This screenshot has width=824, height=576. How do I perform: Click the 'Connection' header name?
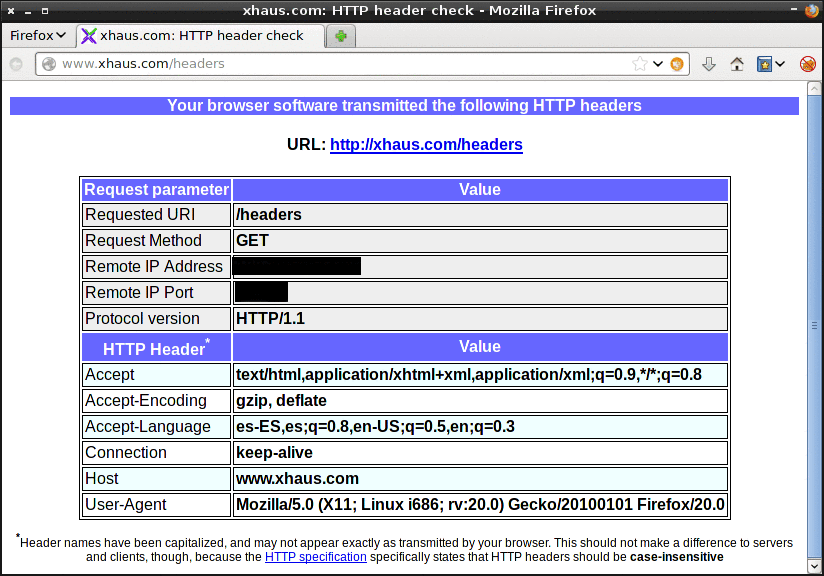126,452
